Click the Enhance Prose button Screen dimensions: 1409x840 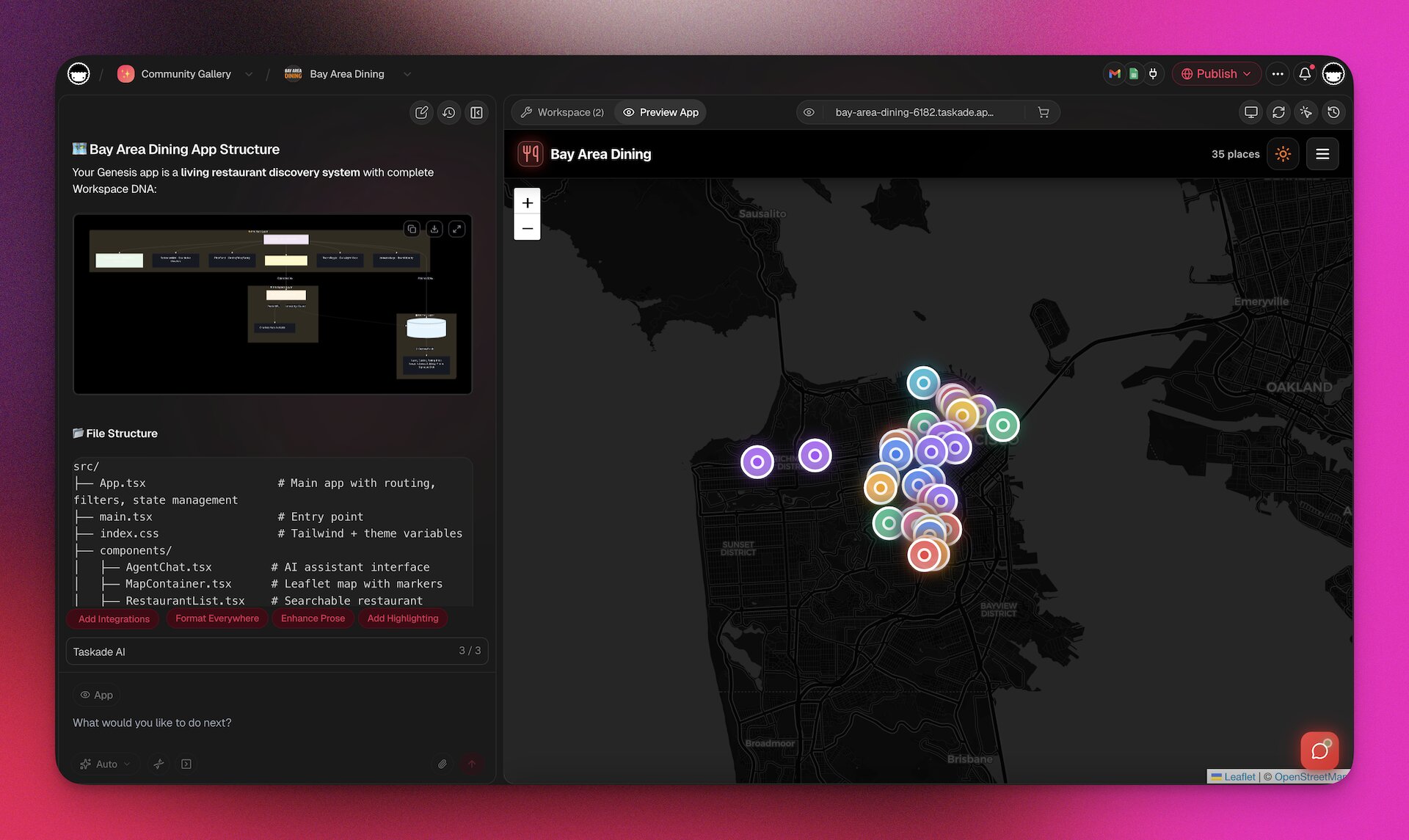tap(313, 618)
